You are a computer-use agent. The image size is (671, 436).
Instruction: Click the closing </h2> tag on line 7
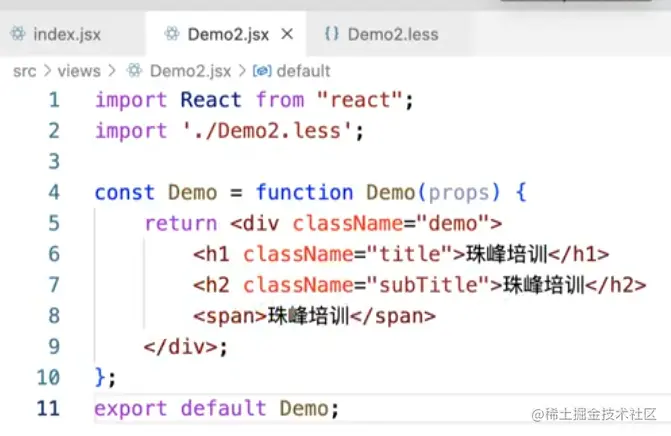tap(616, 285)
